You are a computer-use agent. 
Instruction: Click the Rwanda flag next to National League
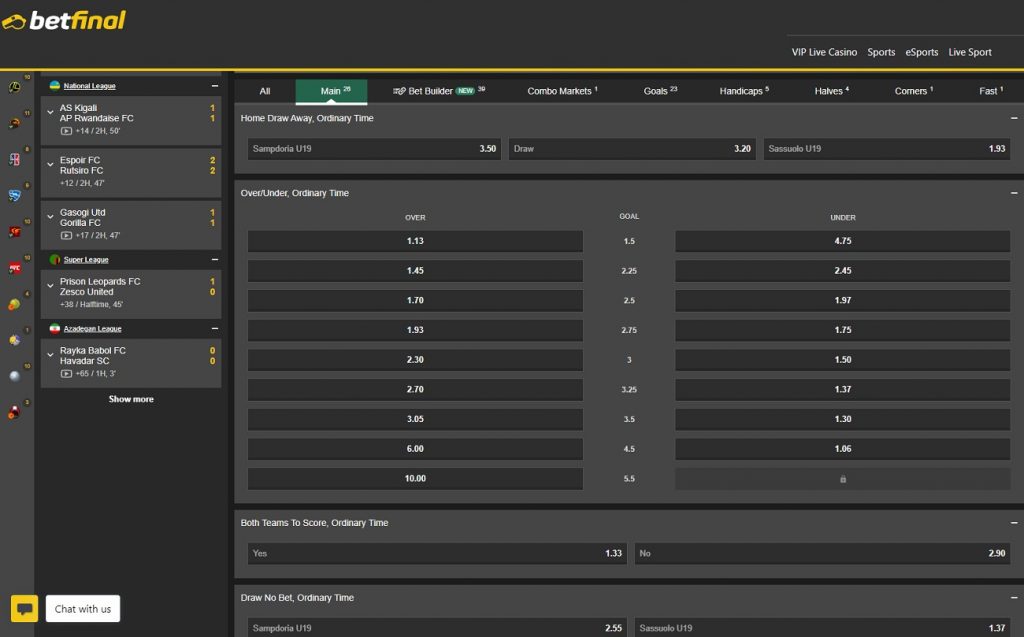click(55, 86)
